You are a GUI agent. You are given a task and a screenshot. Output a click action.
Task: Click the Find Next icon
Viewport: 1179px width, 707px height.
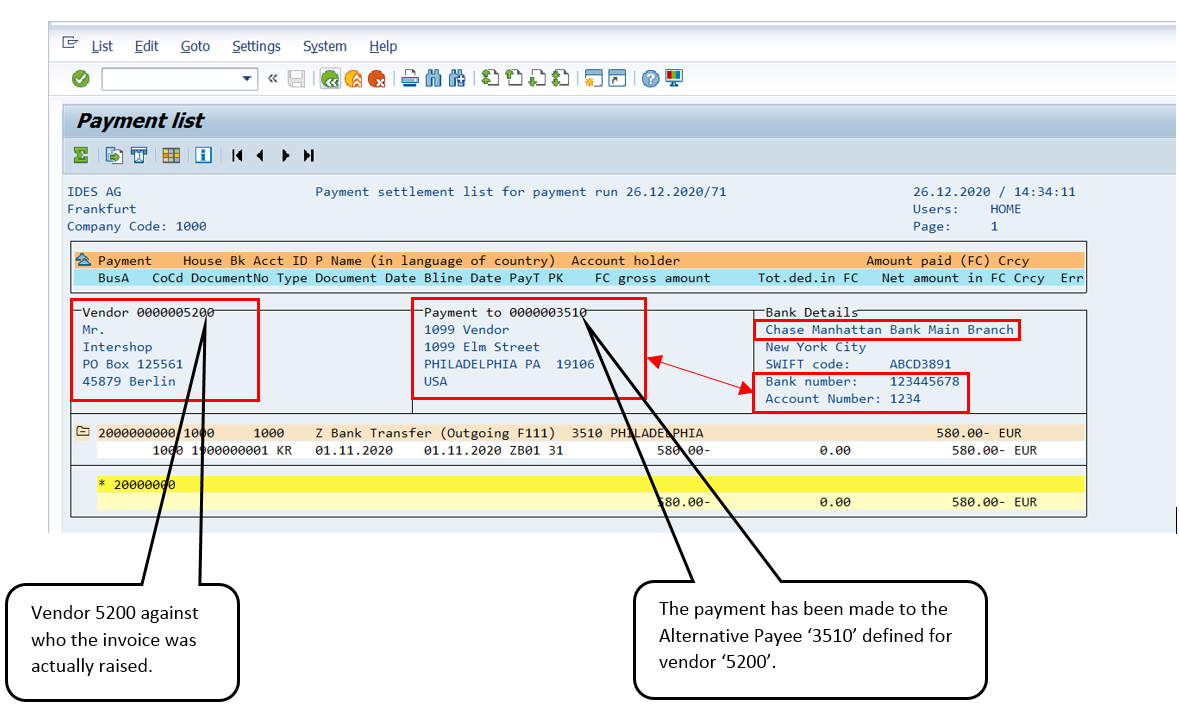pyautogui.click(x=457, y=78)
